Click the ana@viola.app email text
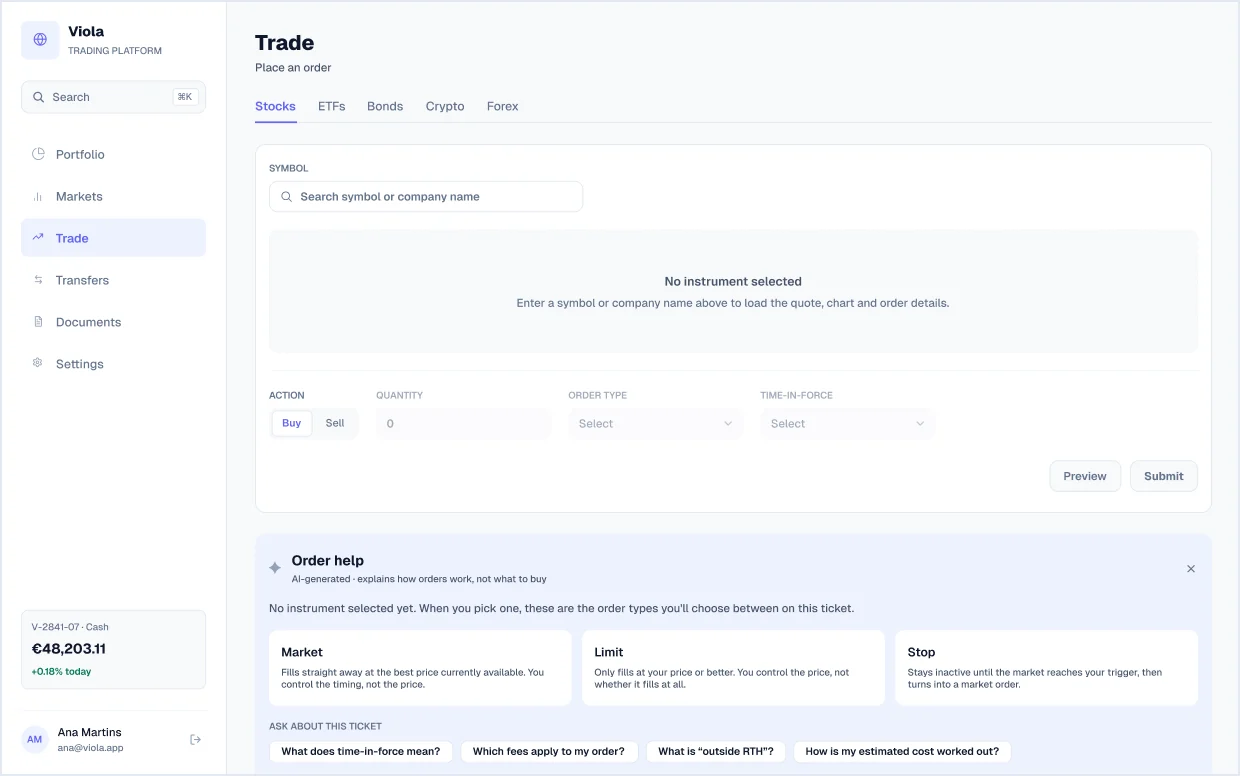Viewport: 1240px width, 776px height. [x=91, y=748]
